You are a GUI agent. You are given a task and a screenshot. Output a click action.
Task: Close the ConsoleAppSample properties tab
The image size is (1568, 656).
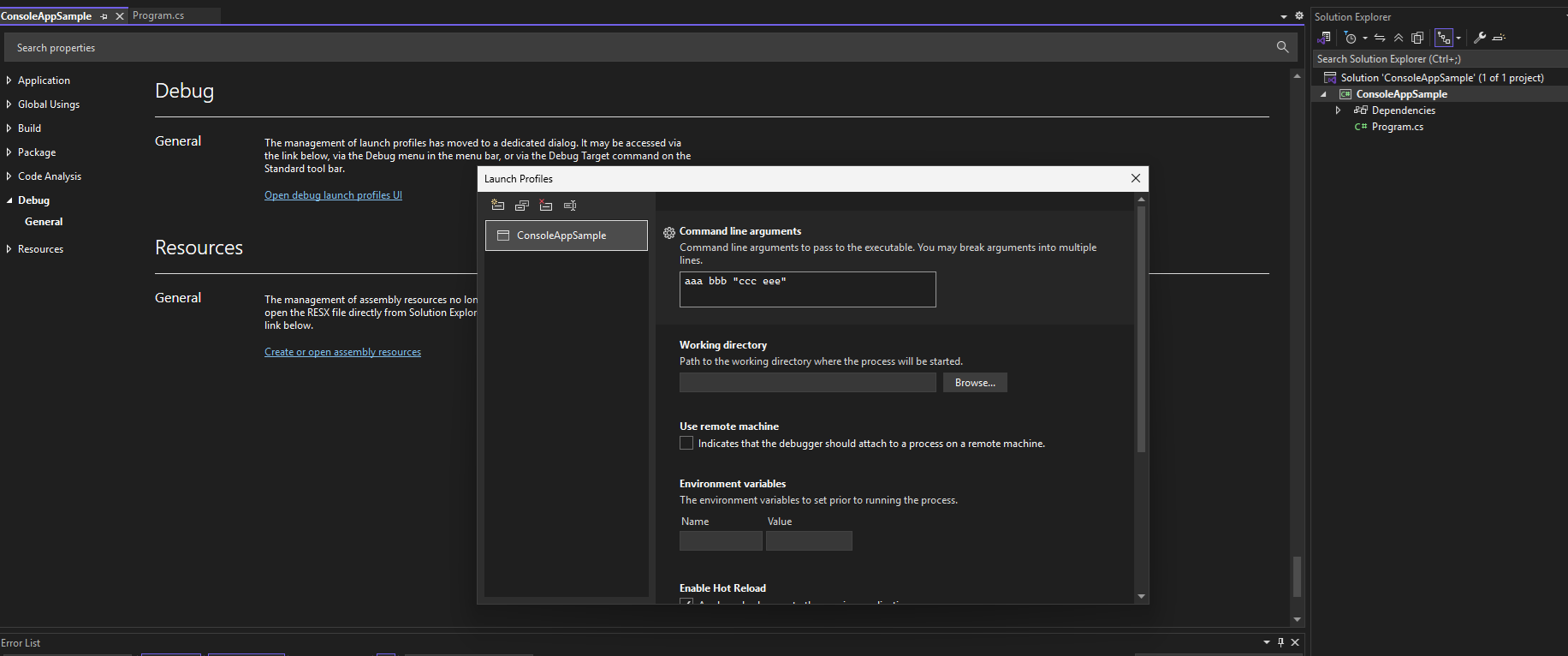pos(120,16)
